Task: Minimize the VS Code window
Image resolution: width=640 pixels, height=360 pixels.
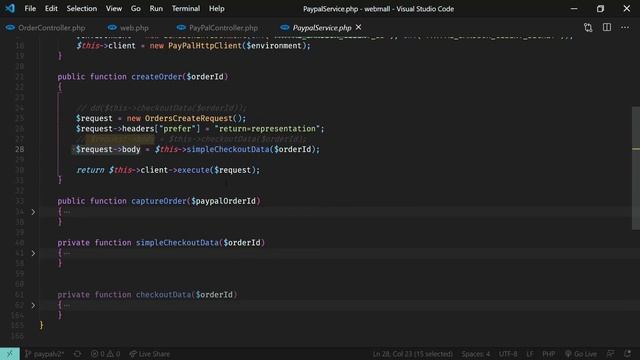Action: coord(574,9)
